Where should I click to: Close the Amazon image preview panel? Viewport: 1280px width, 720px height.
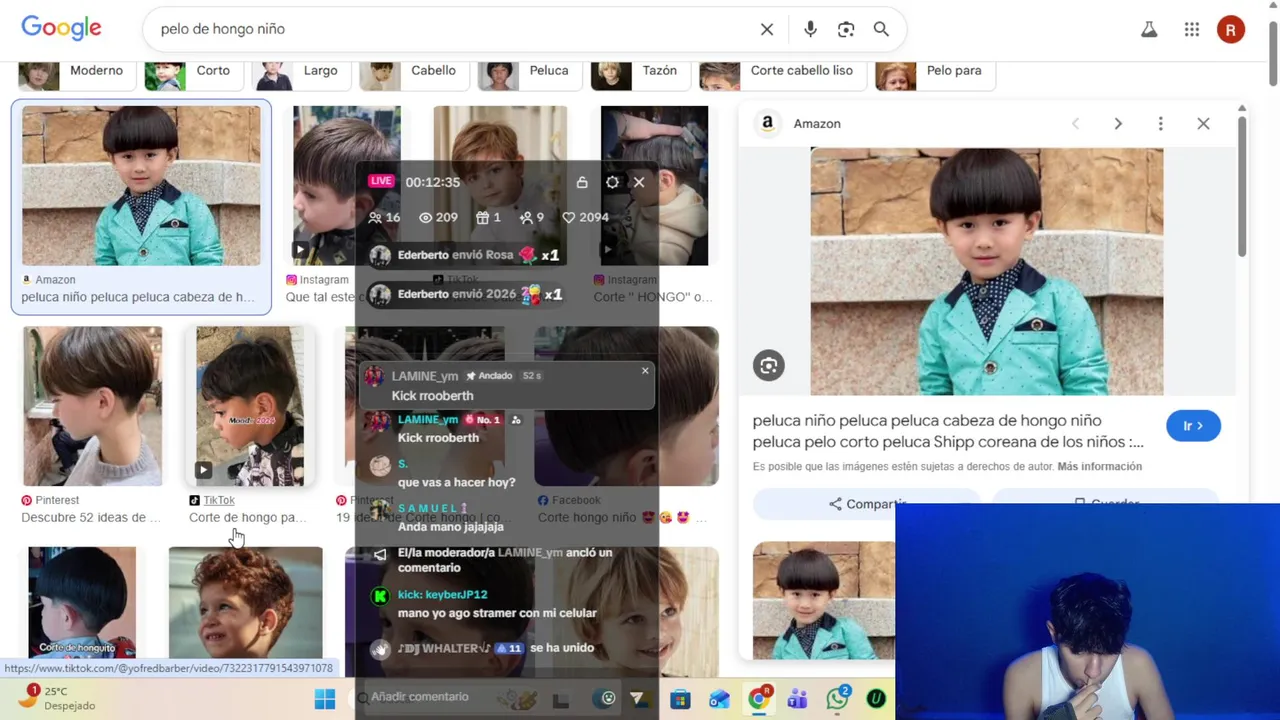tap(1203, 124)
